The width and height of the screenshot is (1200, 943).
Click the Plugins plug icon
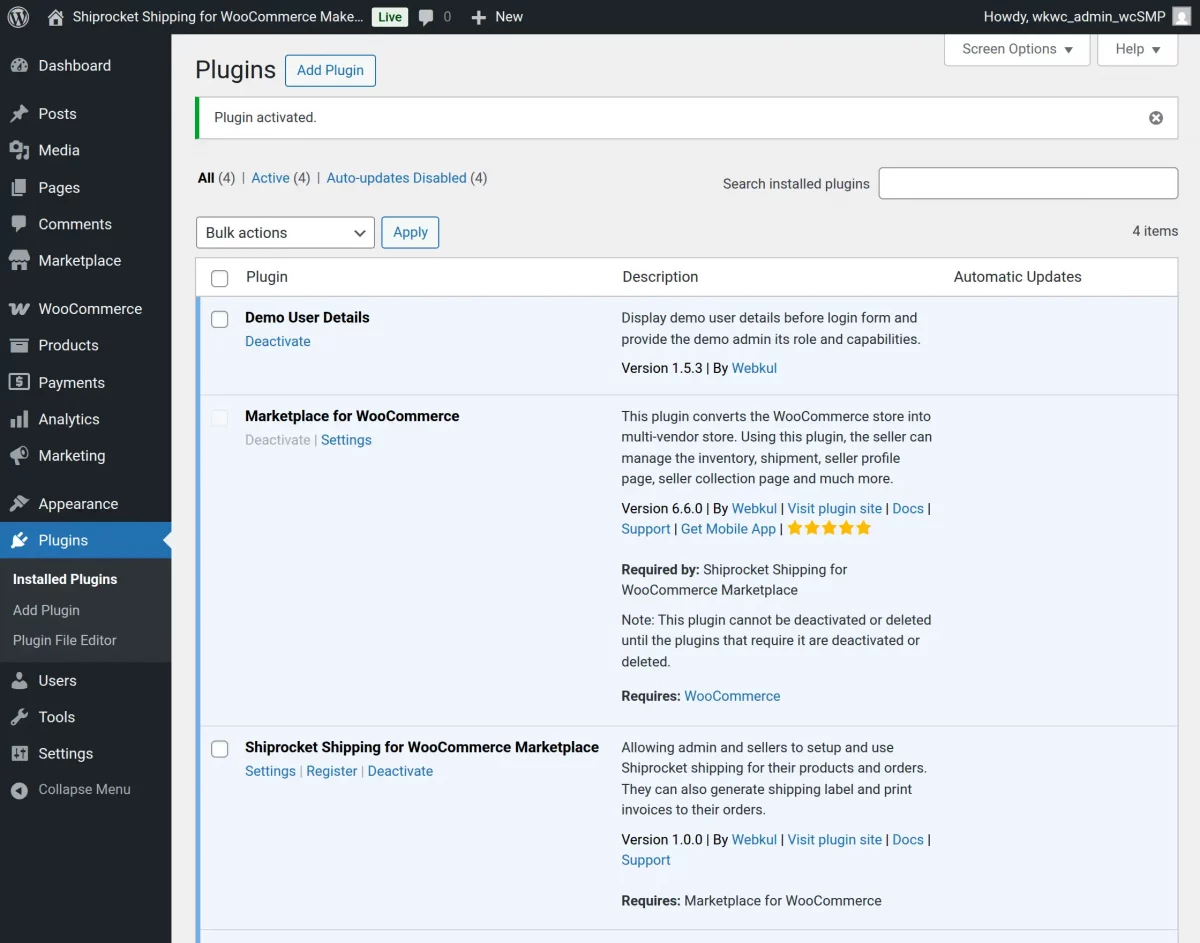[x=19, y=540]
